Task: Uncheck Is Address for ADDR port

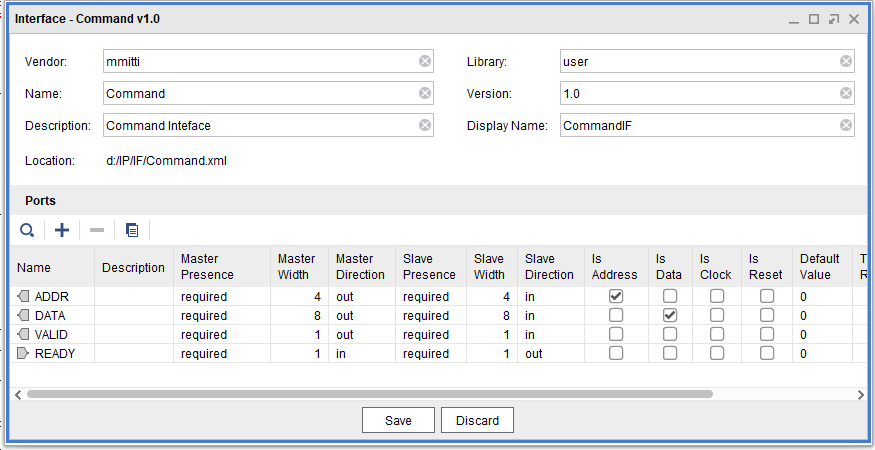Action: coord(616,296)
